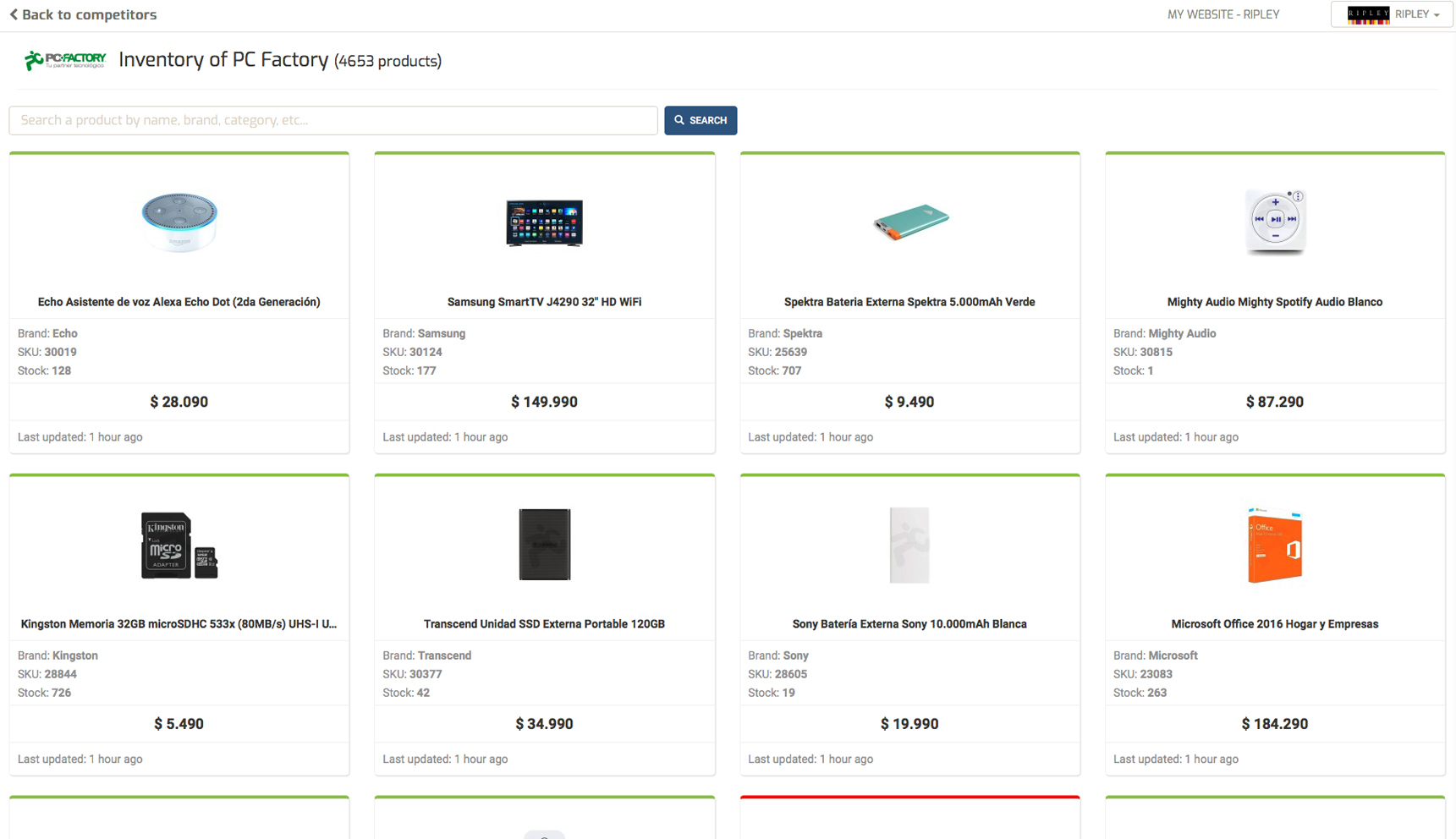The height and width of the screenshot is (839, 1456).
Task: Click the PC Factory logo
Action: (x=65, y=60)
